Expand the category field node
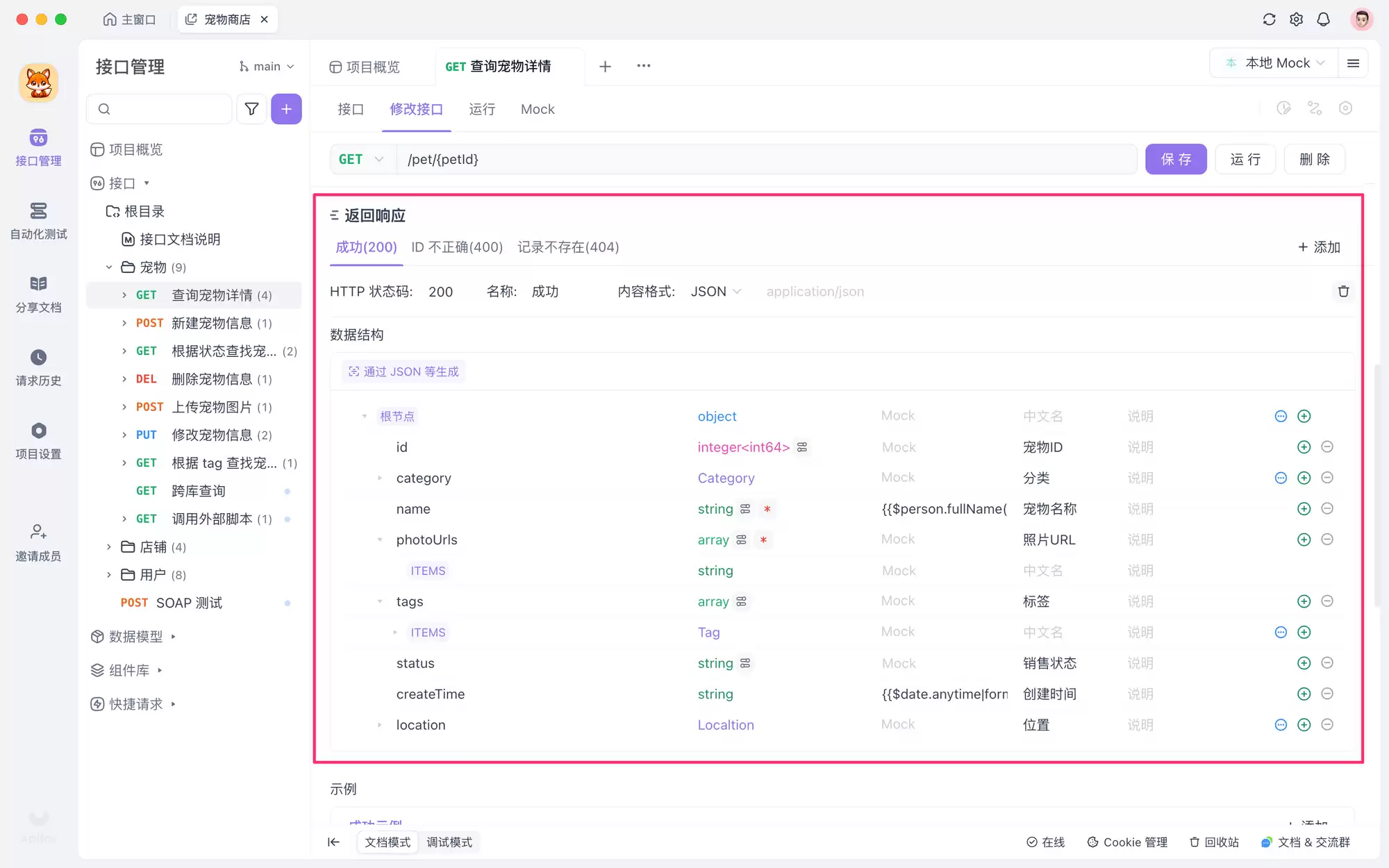This screenshot has width=1389, height=868. [380, 478]
